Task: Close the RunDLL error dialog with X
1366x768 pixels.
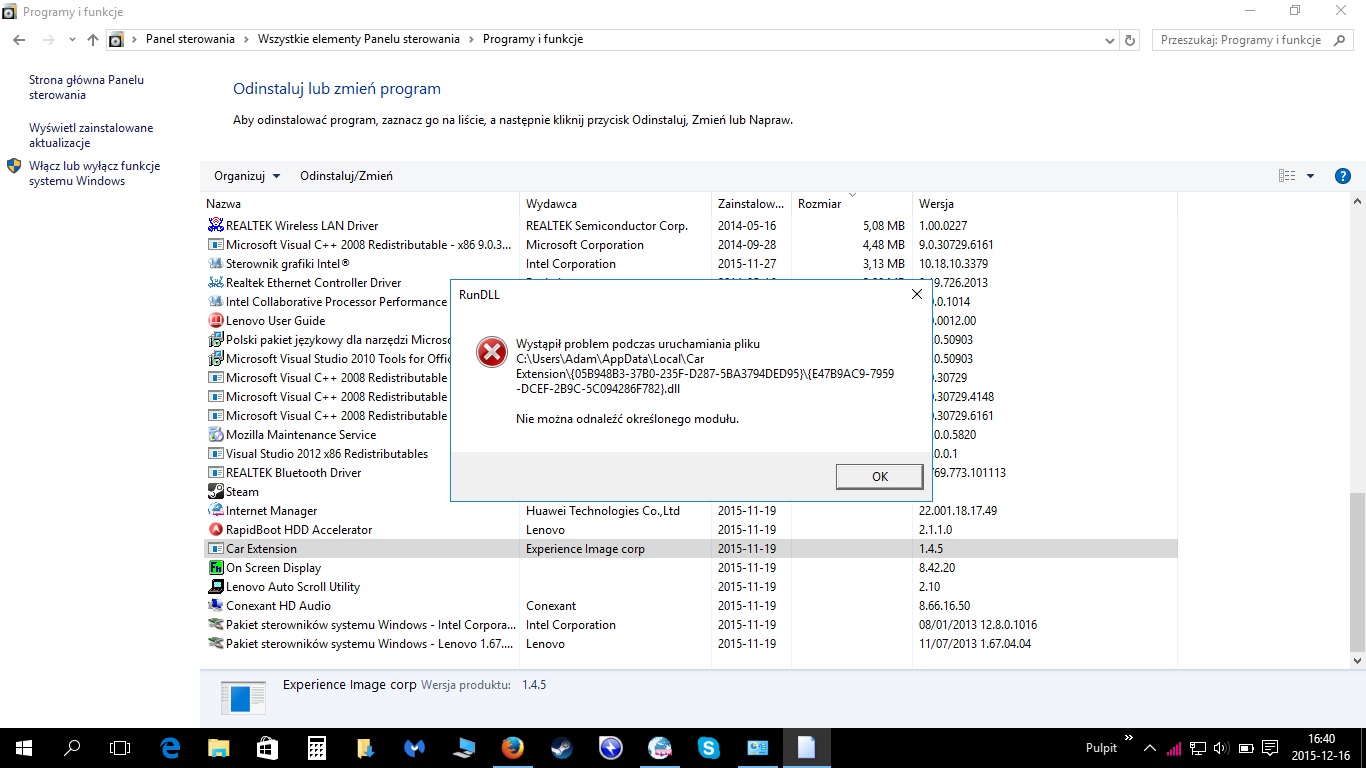Action: click(917, 294)
